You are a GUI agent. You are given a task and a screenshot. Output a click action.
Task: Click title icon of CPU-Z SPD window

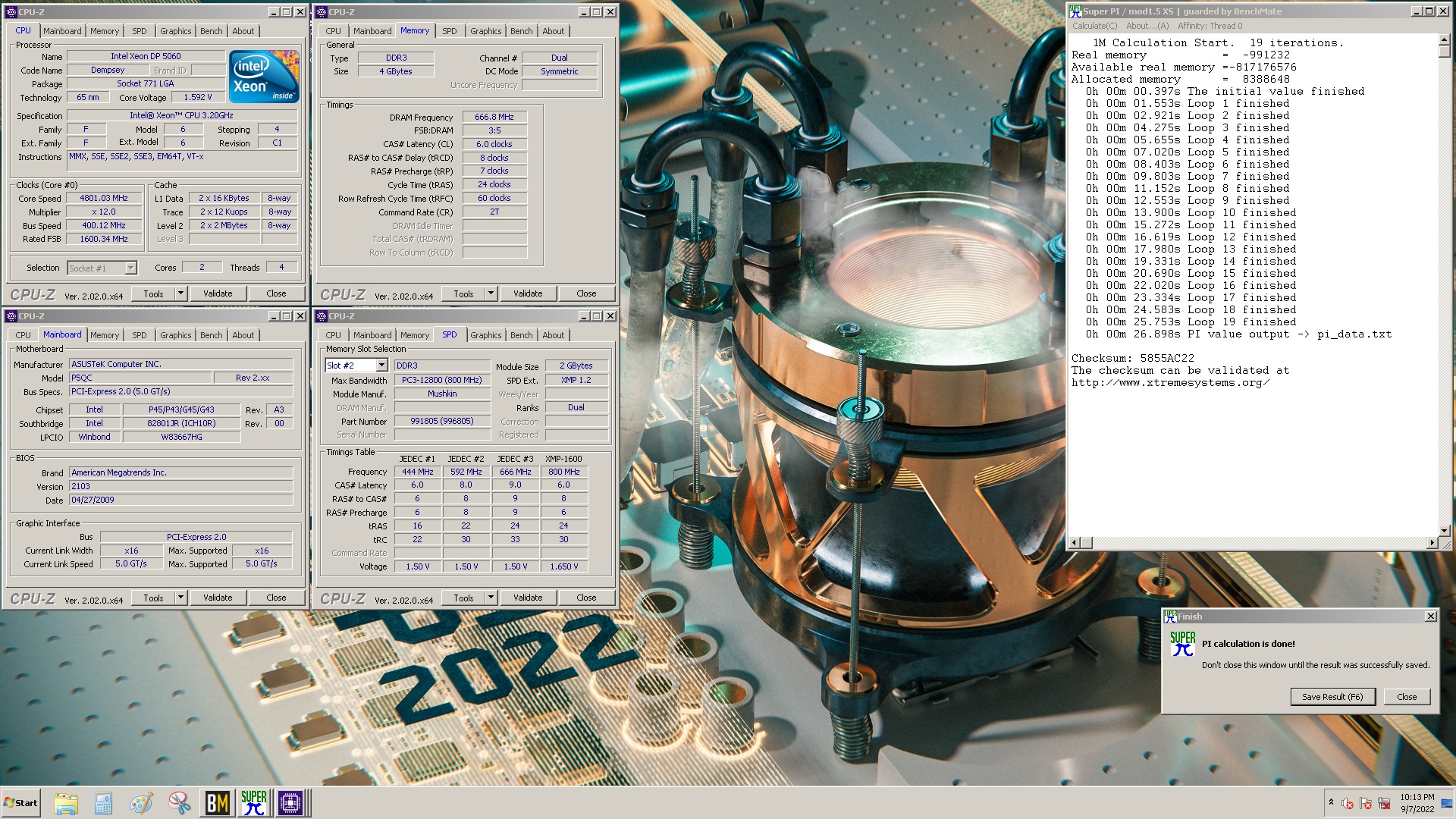(322, 316)
